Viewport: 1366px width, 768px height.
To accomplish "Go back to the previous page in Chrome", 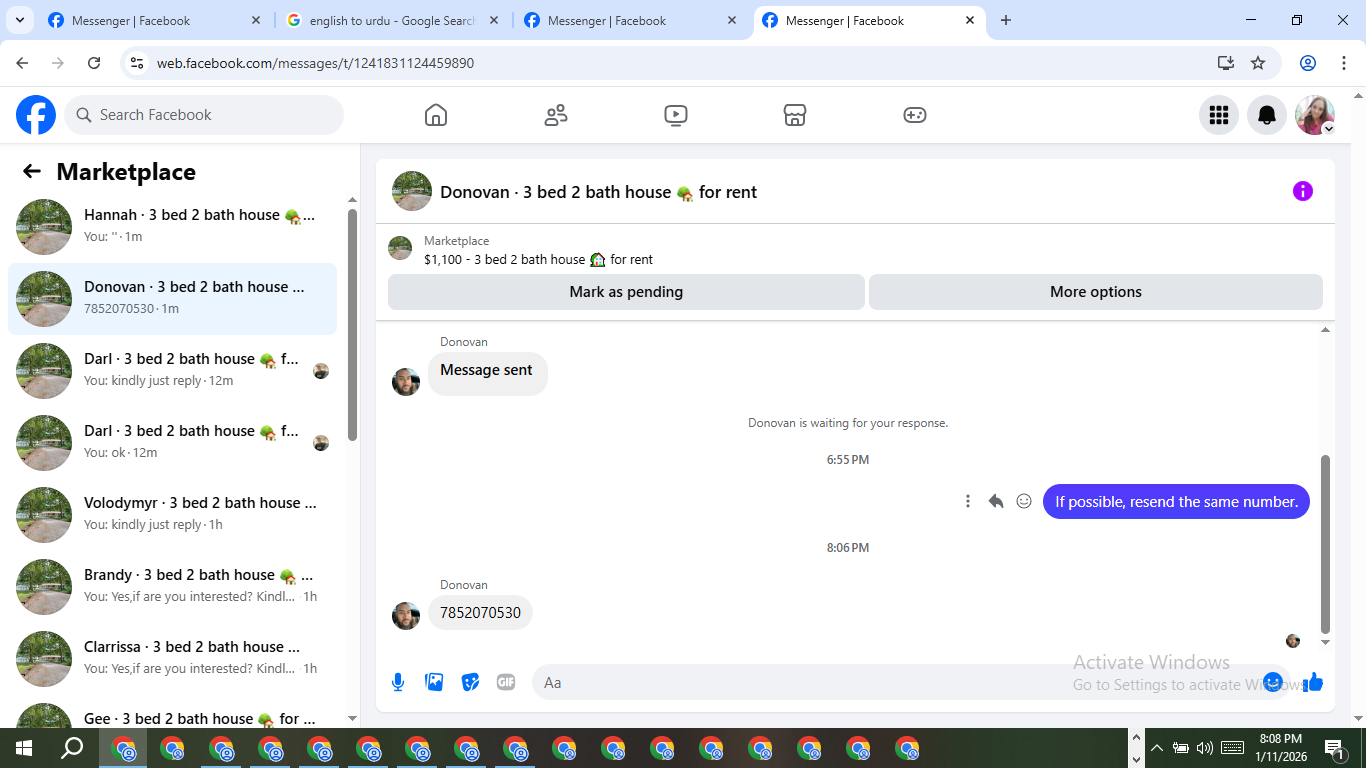I will (x=22, y=63).
